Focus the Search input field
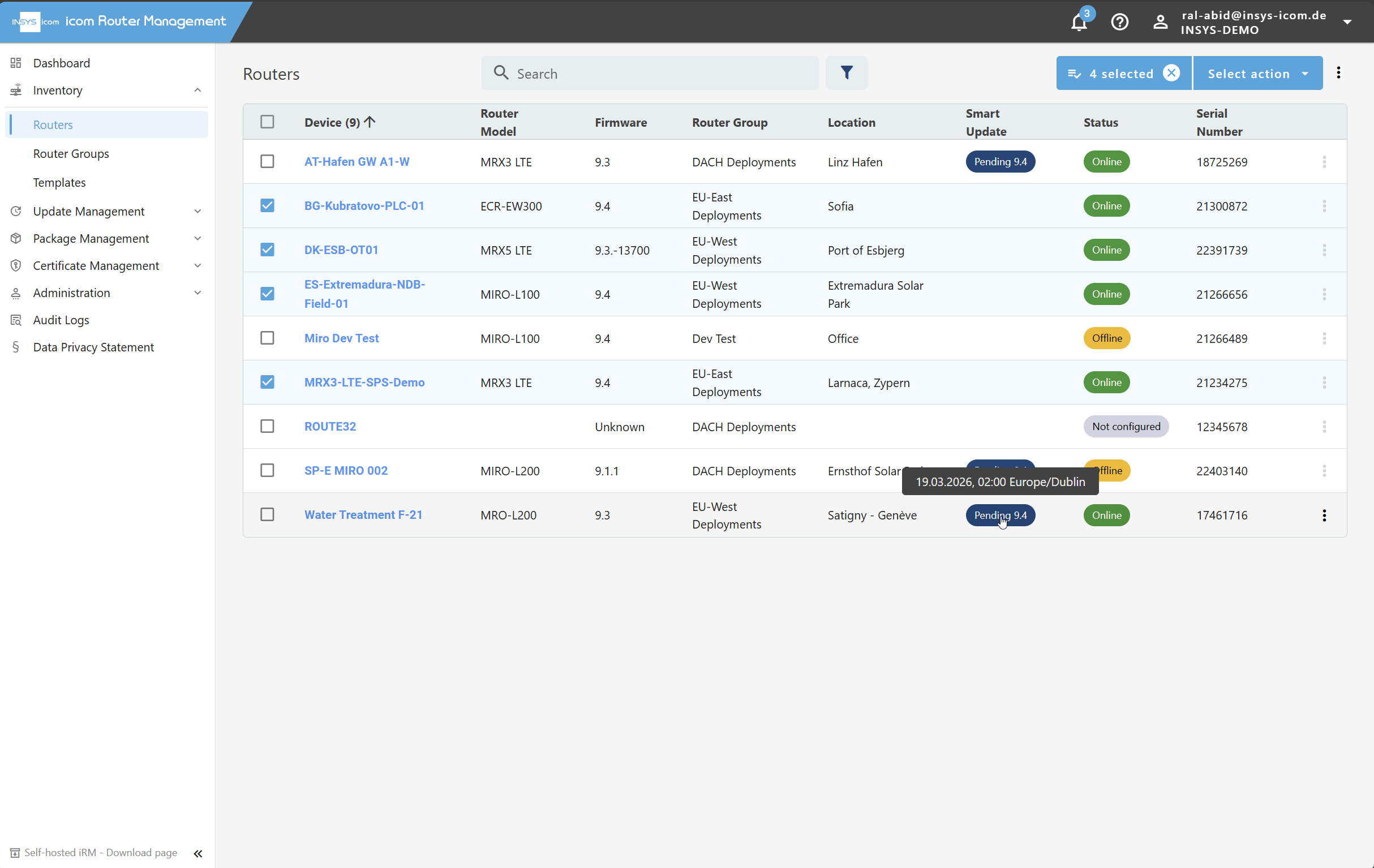This screenshot has height=868, width=1374. (650, 72)
